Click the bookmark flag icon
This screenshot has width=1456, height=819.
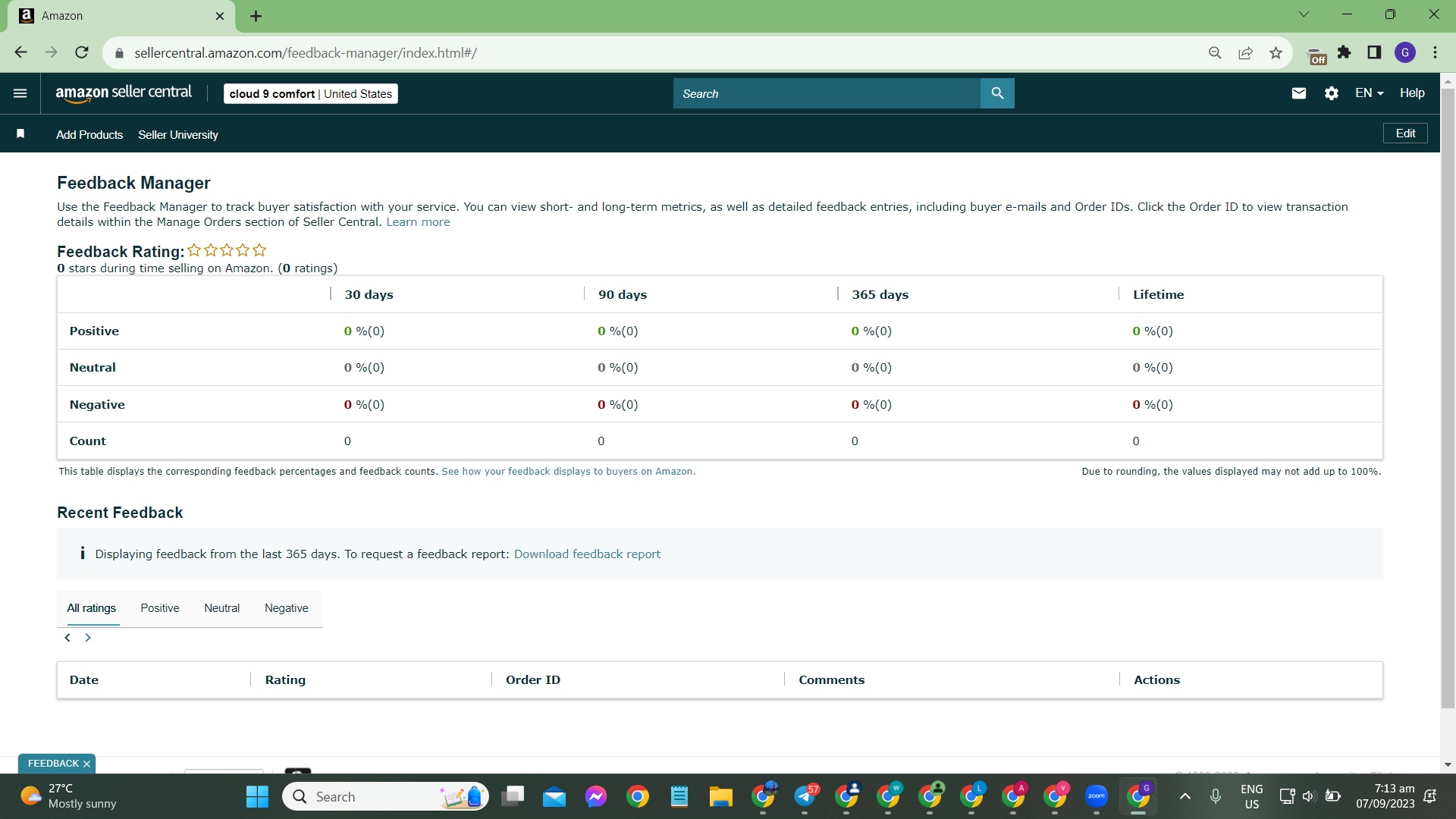pos(20,133)
